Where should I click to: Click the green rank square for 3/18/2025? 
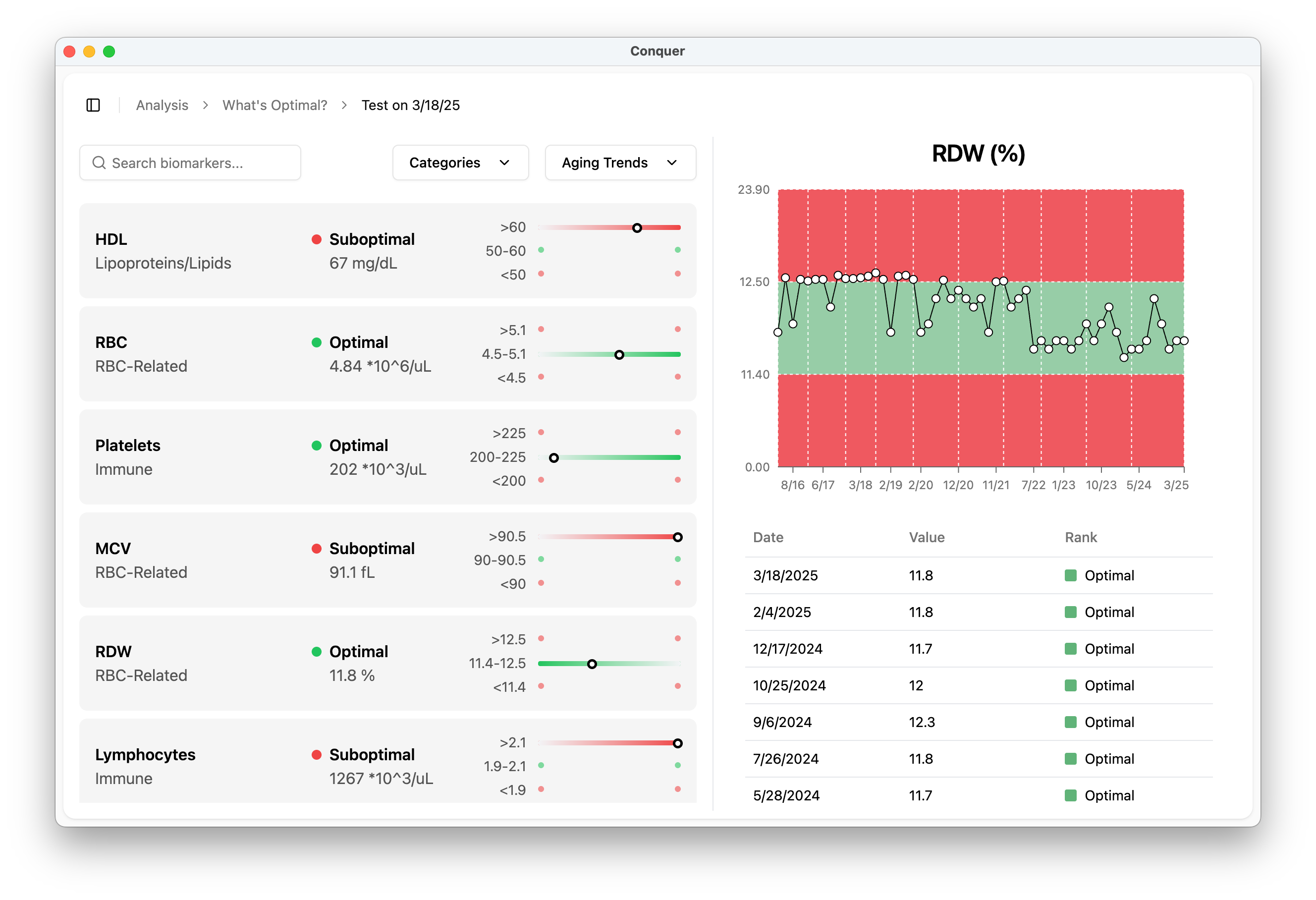[1070, 575]
